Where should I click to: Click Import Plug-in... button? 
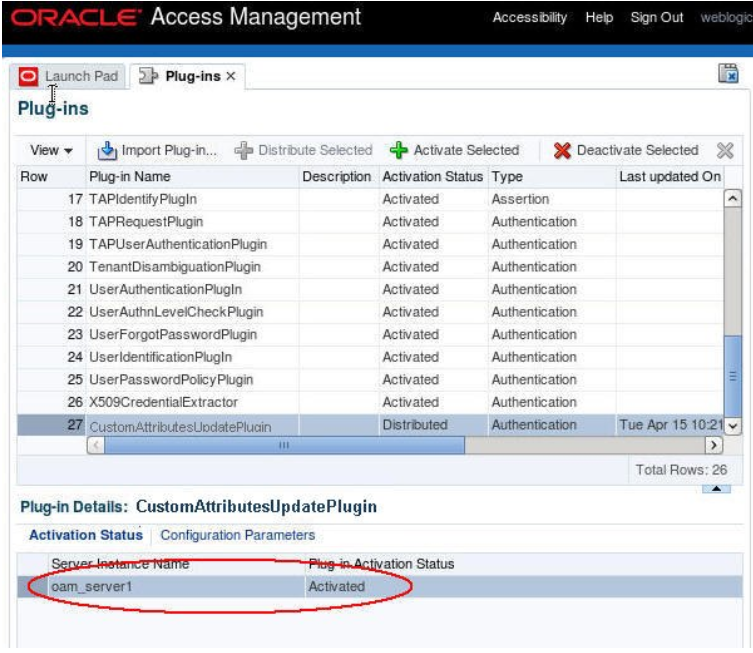pyautogui.click(x=158, y=150)
